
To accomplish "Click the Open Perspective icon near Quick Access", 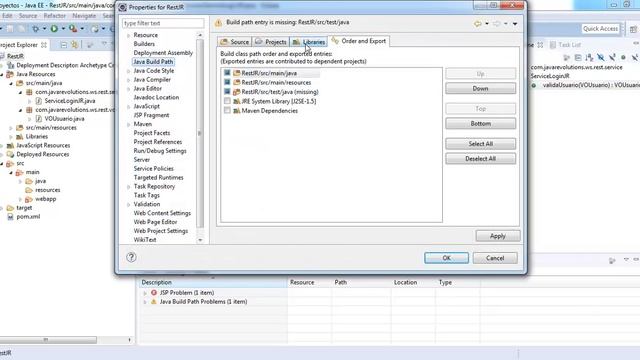I will point(633,29).
